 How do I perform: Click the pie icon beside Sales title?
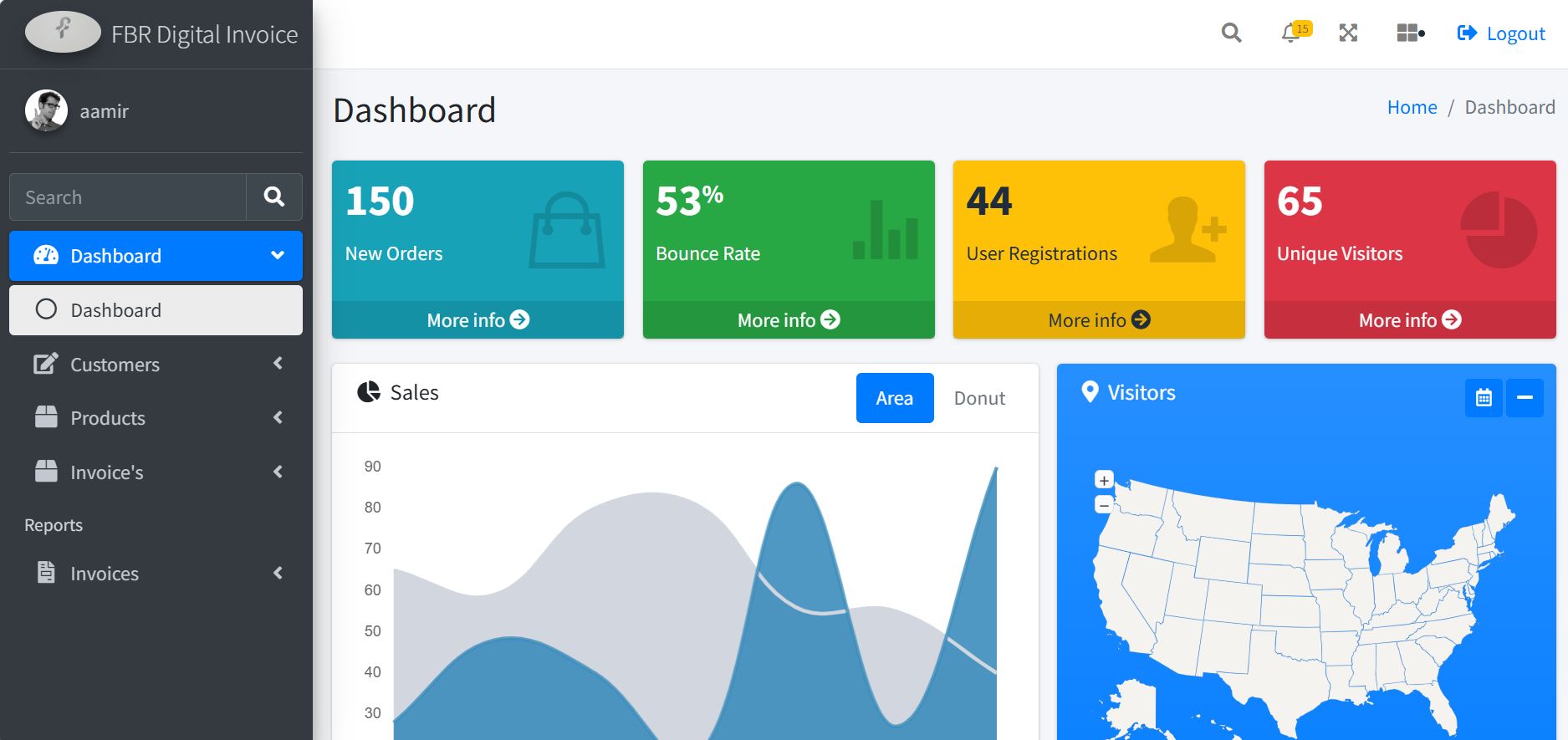[x=369, y=391]
